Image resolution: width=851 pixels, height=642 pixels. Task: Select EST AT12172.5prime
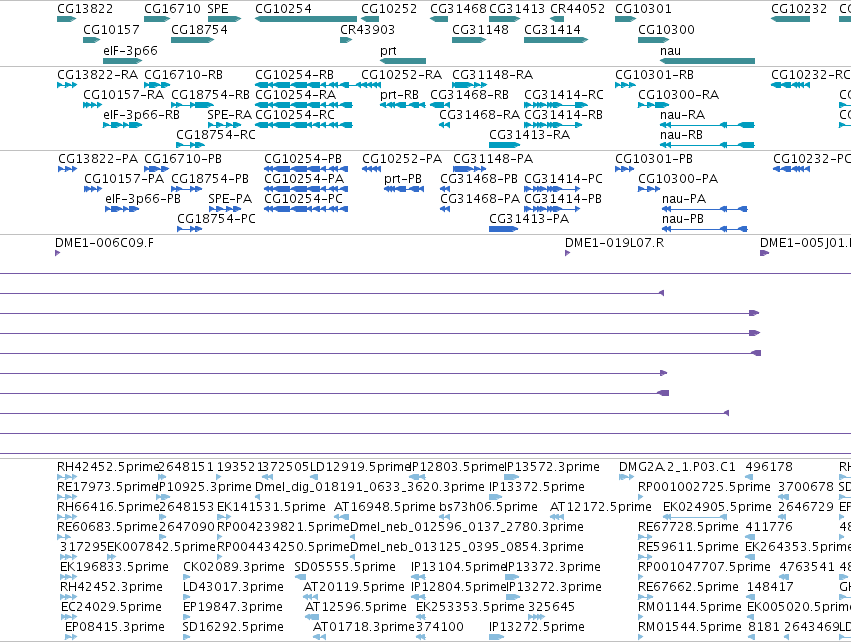click(x=557, y=517)
